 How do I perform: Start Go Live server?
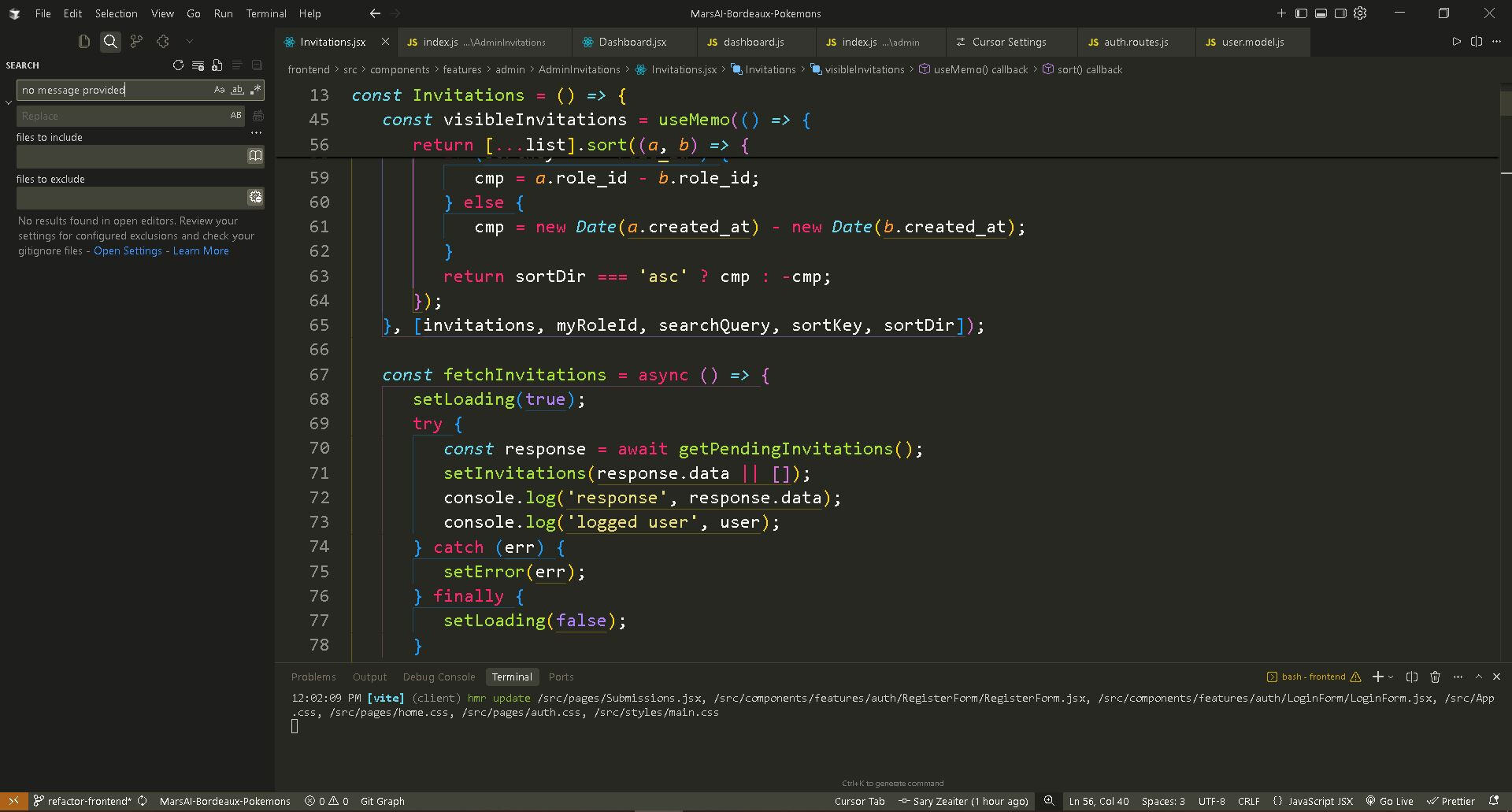tap(1390, 801)
